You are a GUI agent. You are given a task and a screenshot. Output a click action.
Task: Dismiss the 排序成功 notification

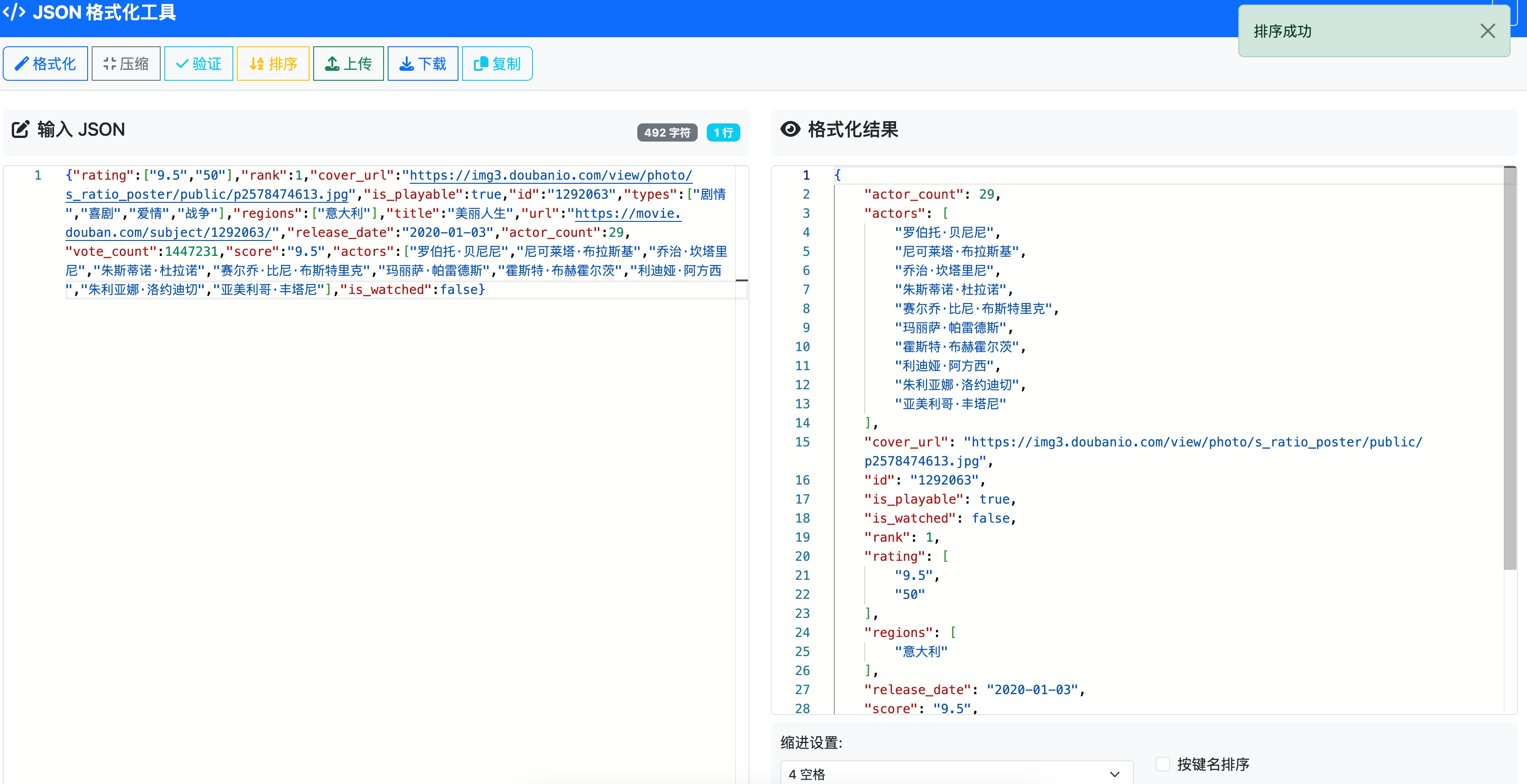1488,31
